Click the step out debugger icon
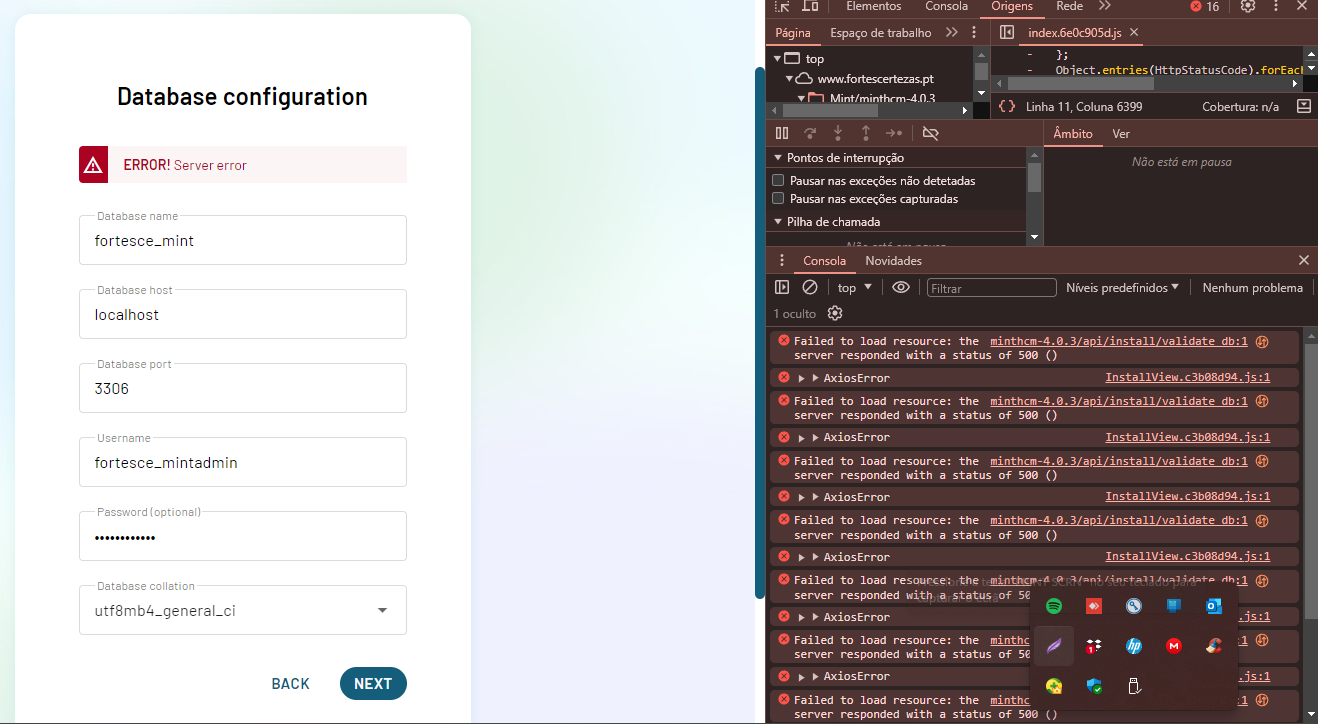The height and width of the screenshot is (724, 1318). 866,133
